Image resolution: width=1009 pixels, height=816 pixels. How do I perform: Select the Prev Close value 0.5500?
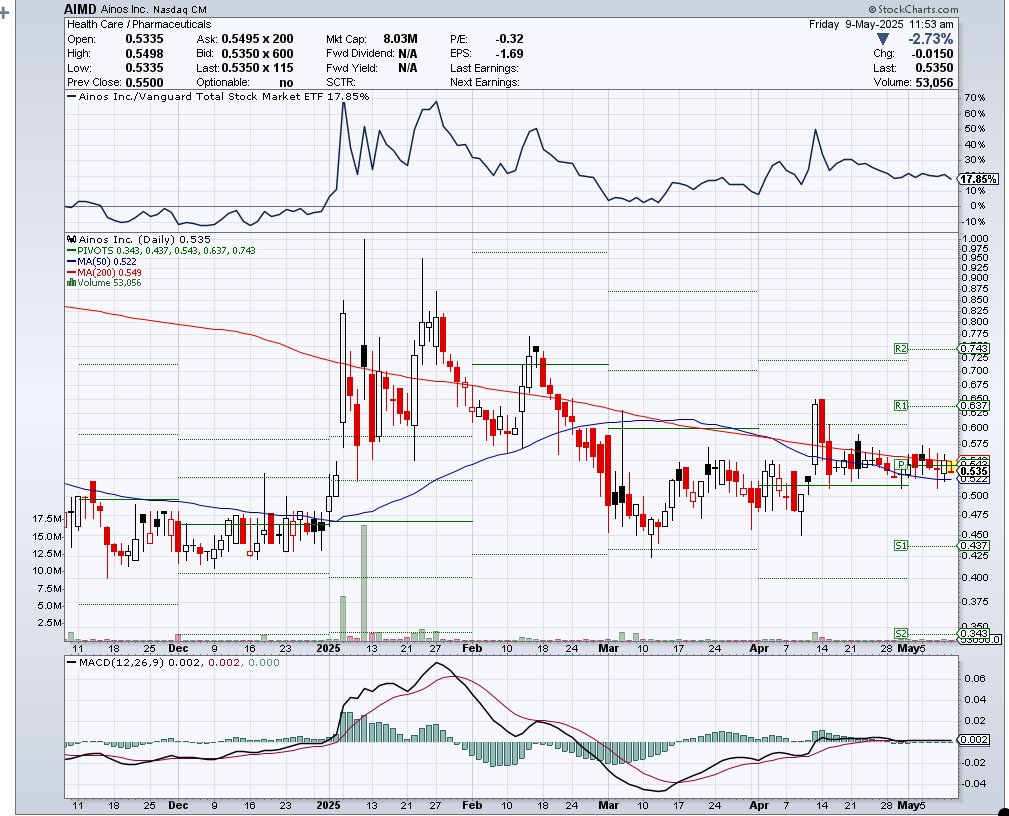(144, 82)
